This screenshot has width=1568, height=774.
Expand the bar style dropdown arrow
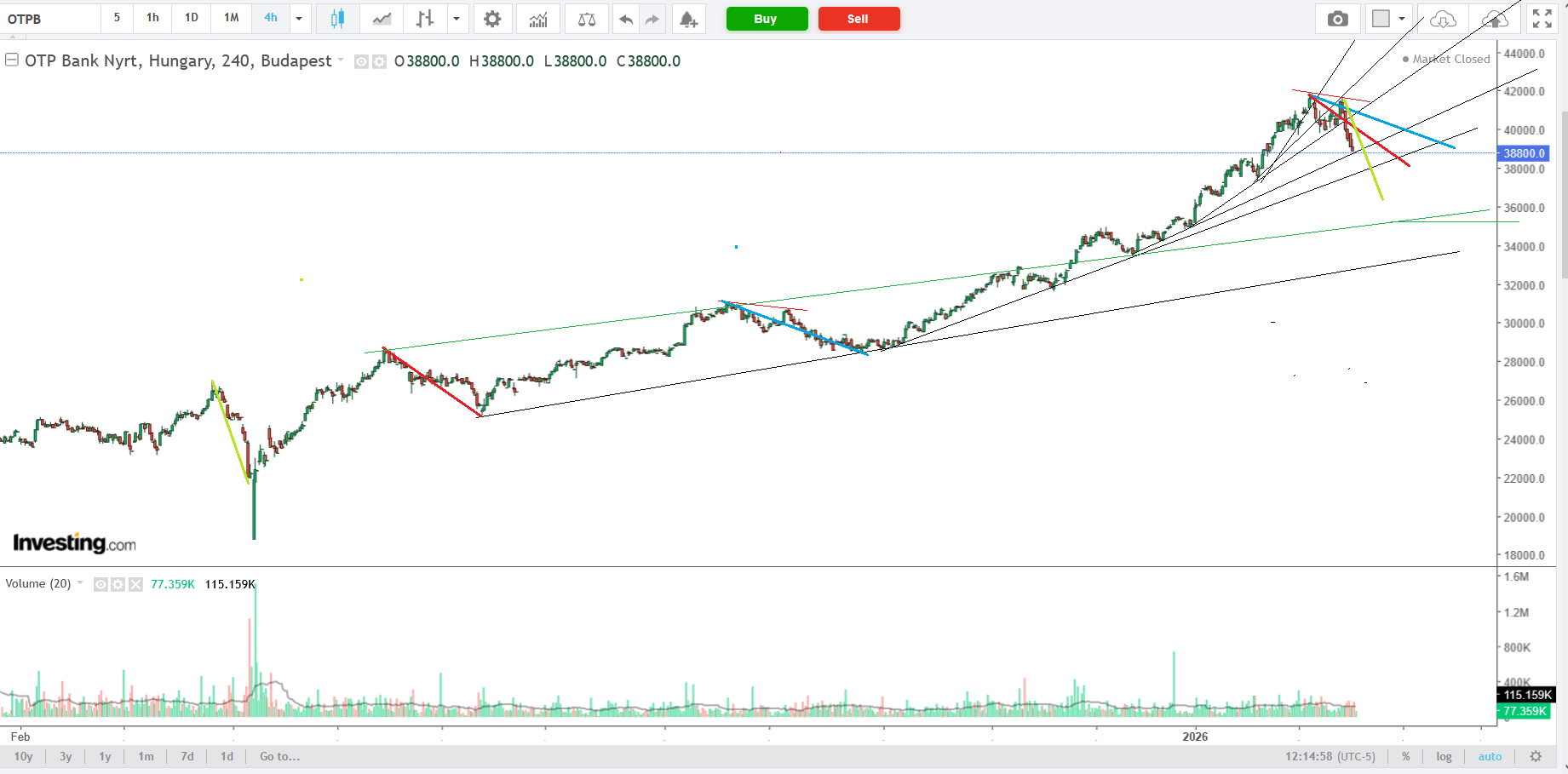click(457, 19)
